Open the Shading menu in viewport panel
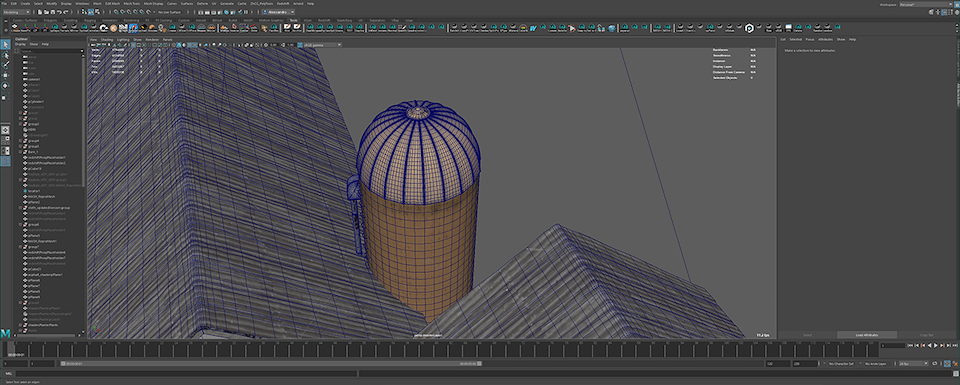 pyautogui.click(x=107, y=39)
